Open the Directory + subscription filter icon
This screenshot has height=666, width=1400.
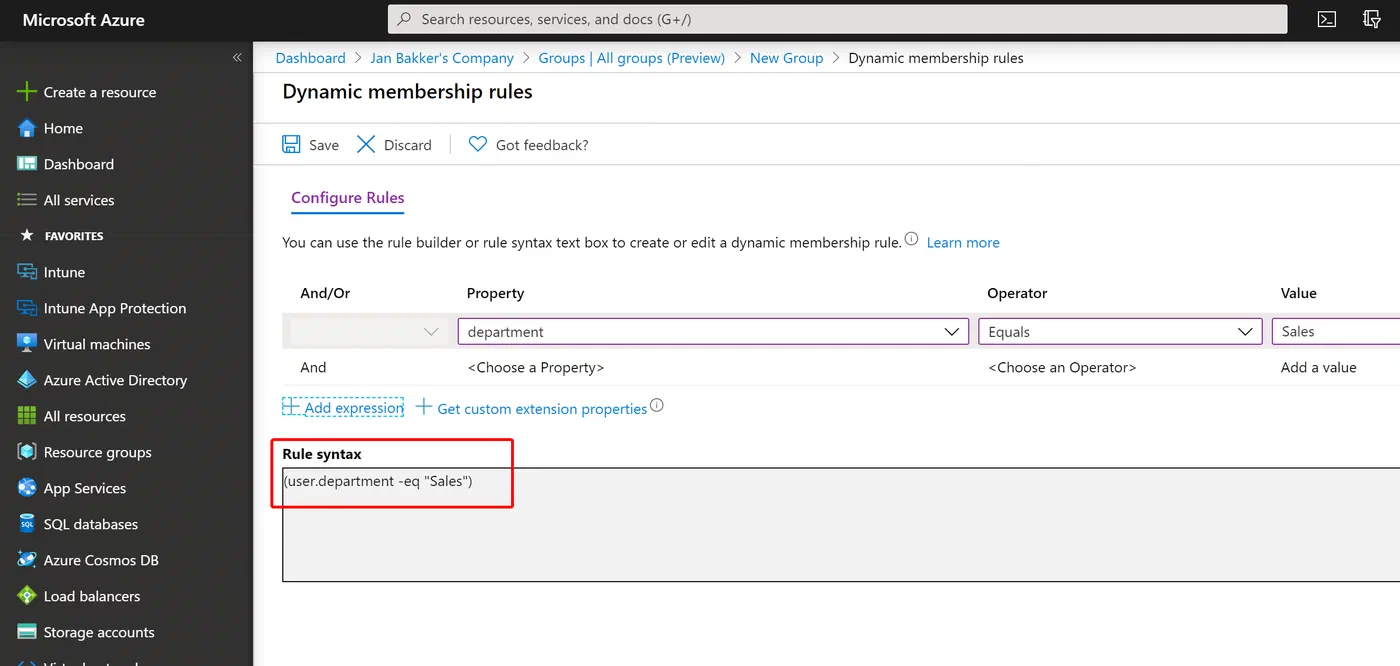point(1372,19)
